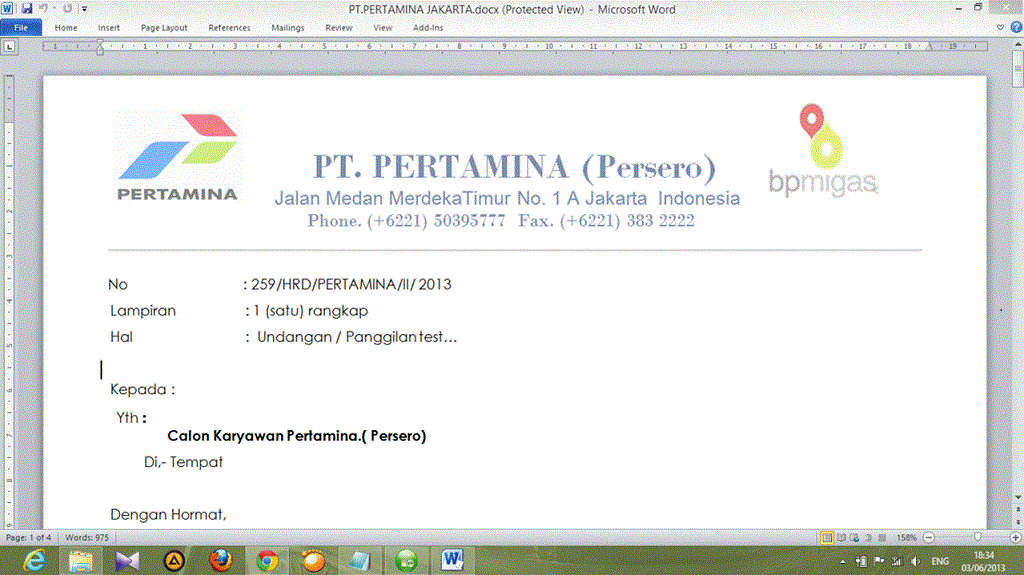Click the Zoom In plus button
This screenshot has width=1024, height=575.
1016,538
